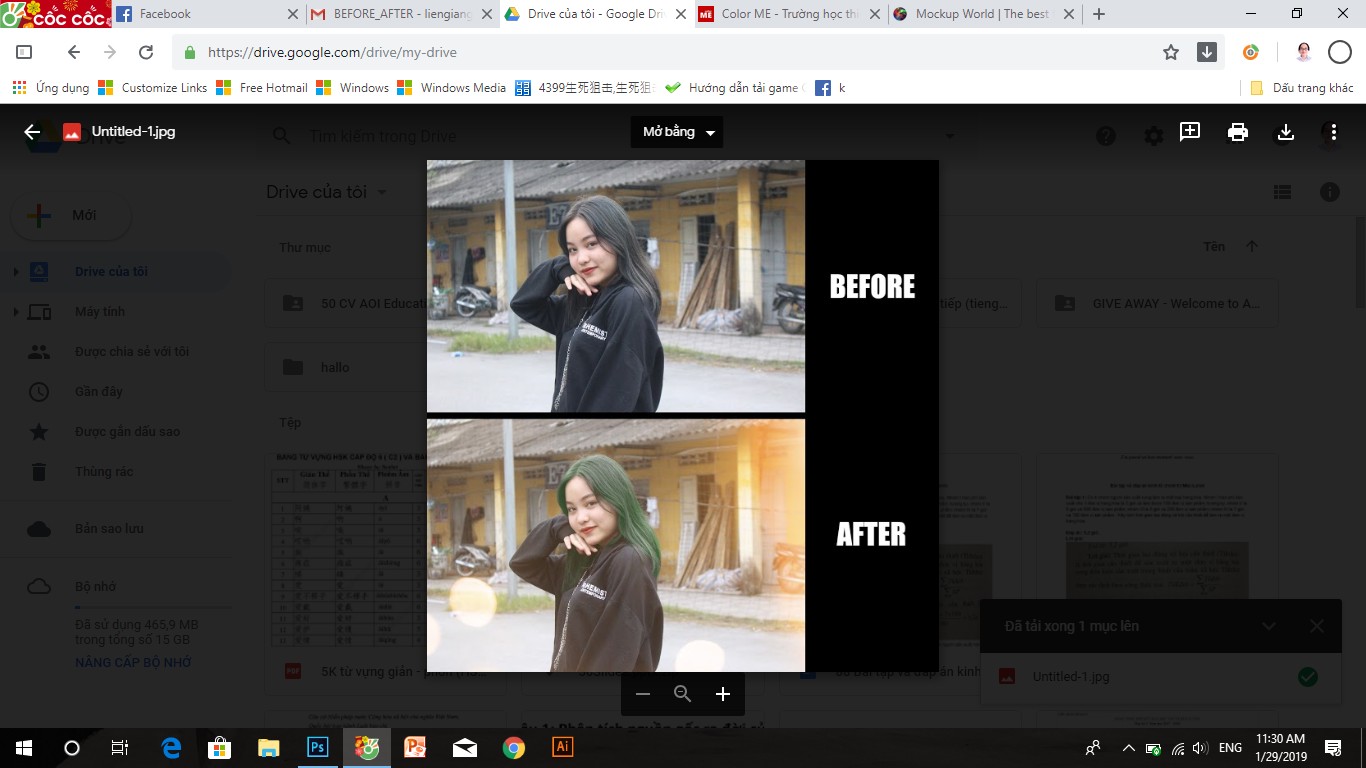Click the BEFORE/AFTER preview image
The height and width of the screenshot is (768, 1366).
click(682, 416)
